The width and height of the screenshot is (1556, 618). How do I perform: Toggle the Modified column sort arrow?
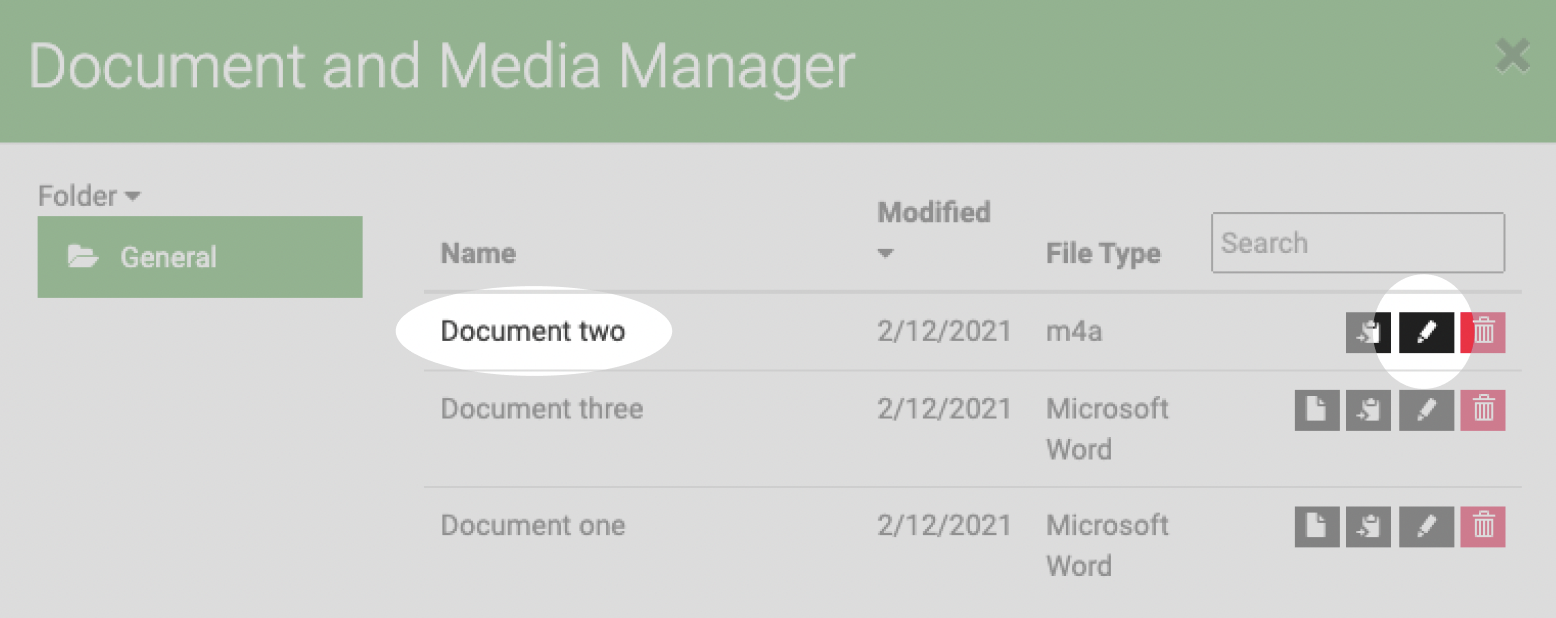click(x=886, y=254)
